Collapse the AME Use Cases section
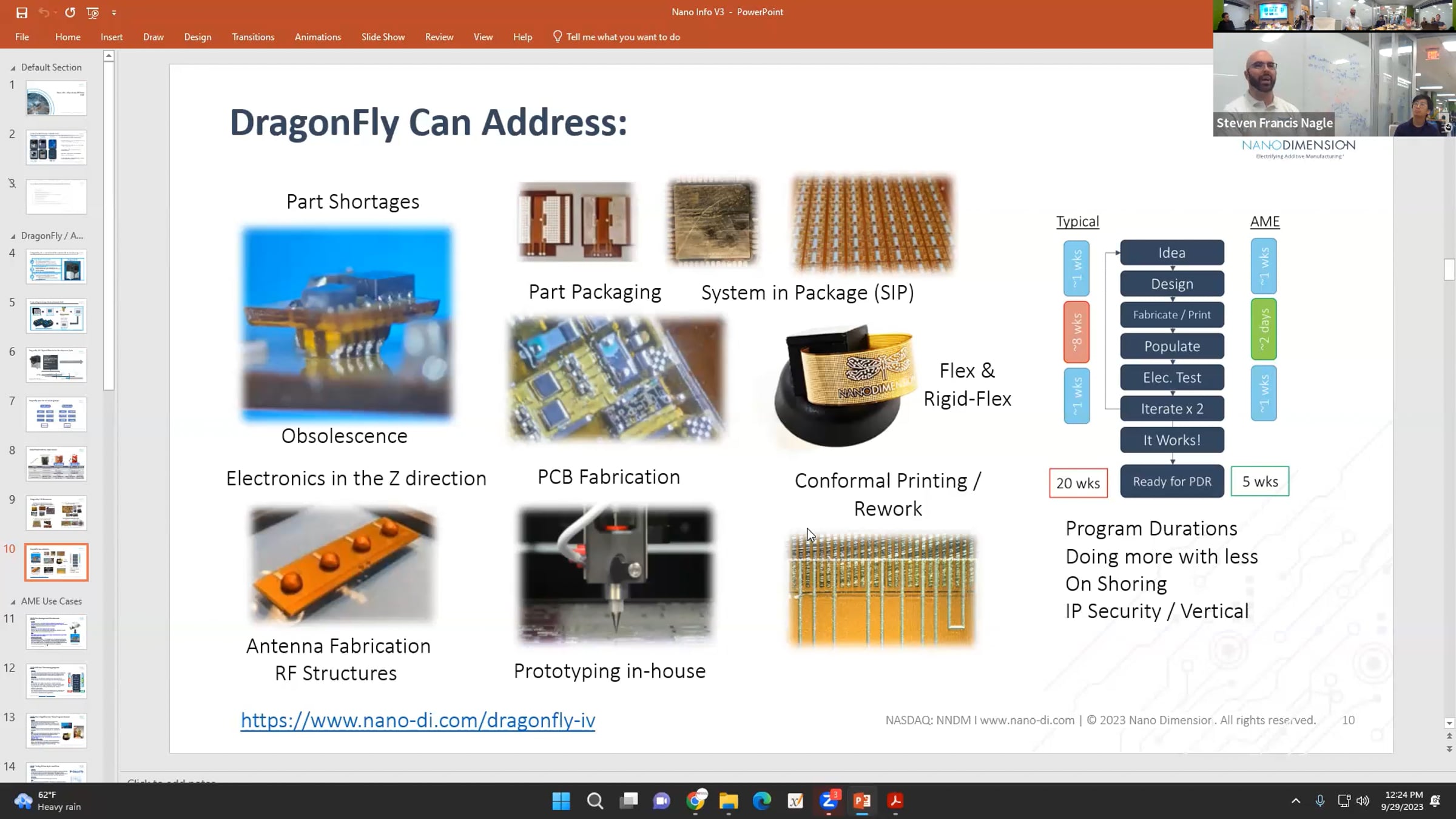 click(x=13, y=602)
